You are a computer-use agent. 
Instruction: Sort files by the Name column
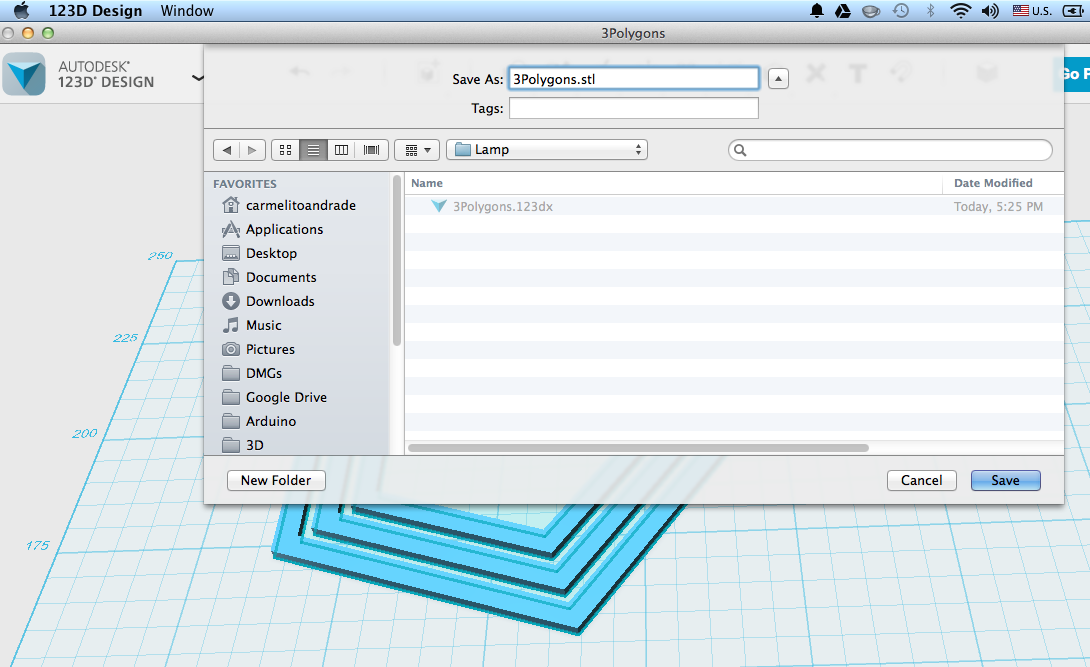point(674,183)
